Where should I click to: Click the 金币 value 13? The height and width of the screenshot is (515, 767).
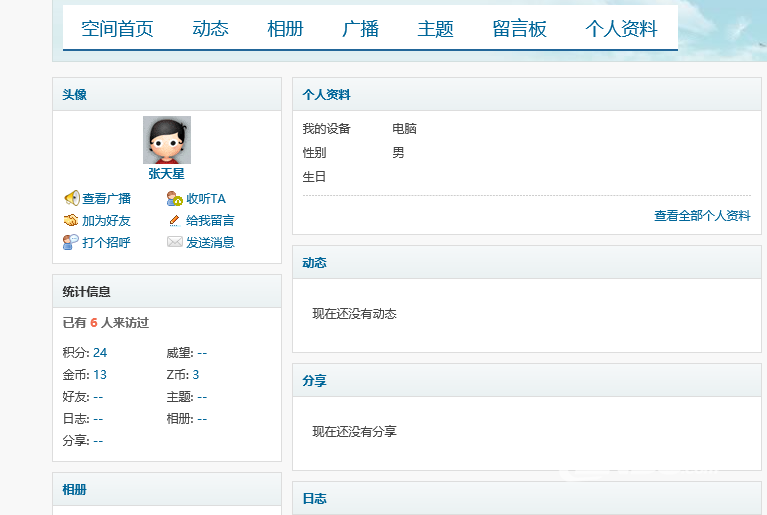click(100, 375)
